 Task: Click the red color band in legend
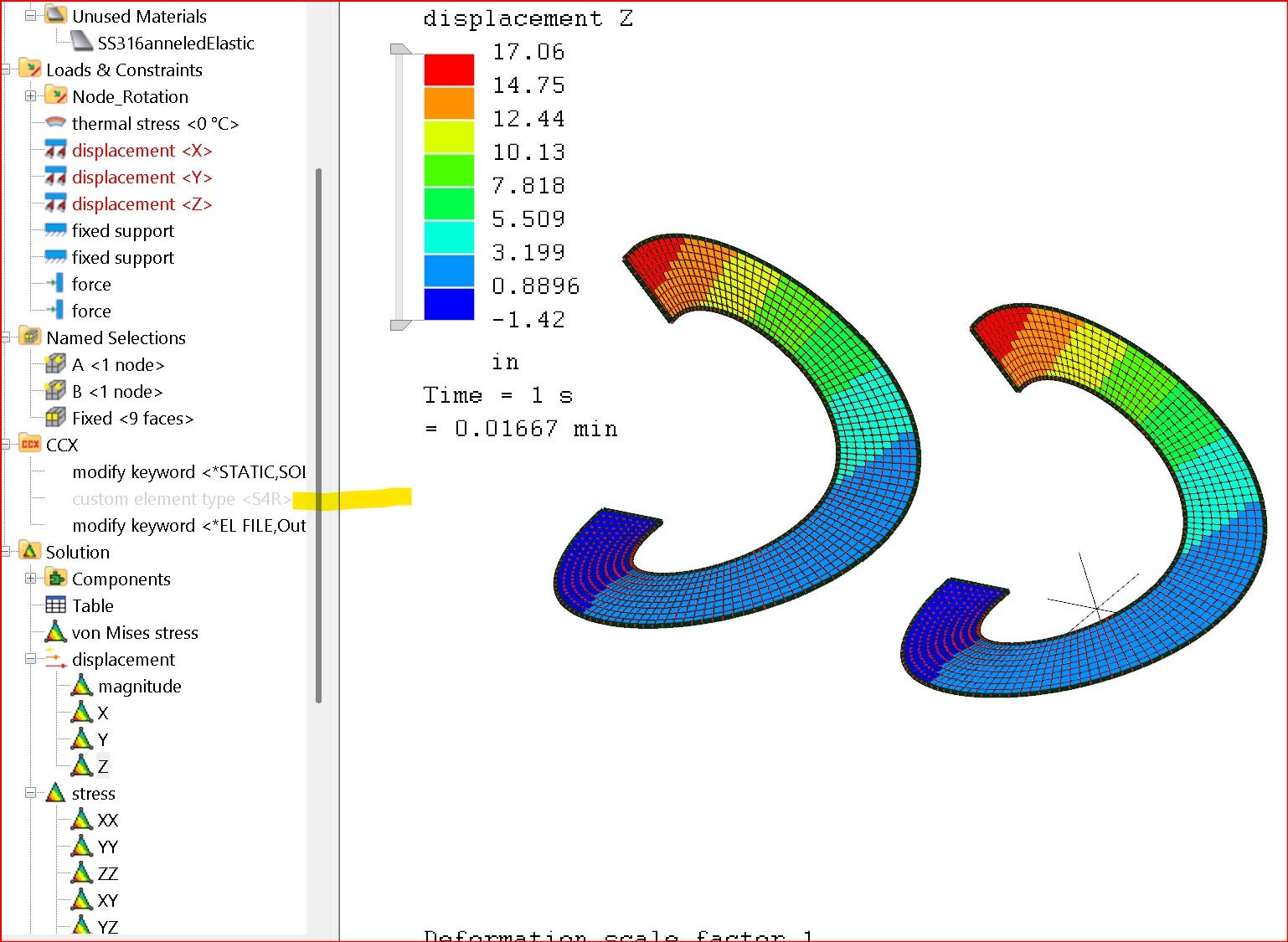(449, 69)
